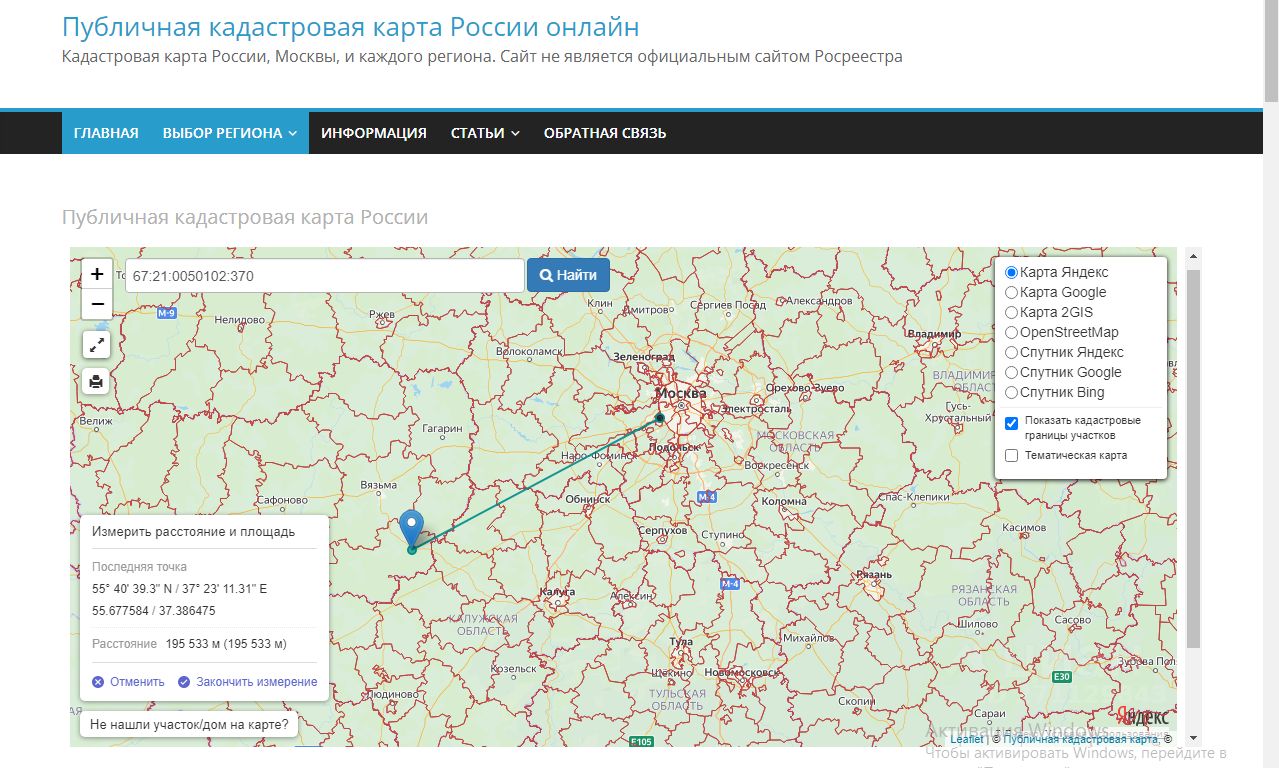The height and width of the screenshot is (768, 1279).
Task: Open ОБРАТНАЯ СВЯЗЬ menu item
Action: pyautogui.click(x=605, y=133)
